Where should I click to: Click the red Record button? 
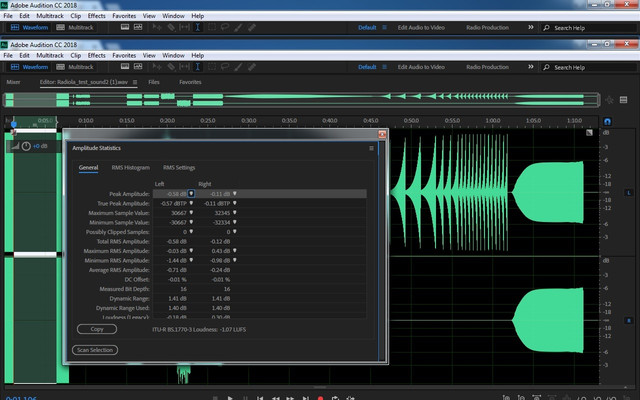(320, 398)
